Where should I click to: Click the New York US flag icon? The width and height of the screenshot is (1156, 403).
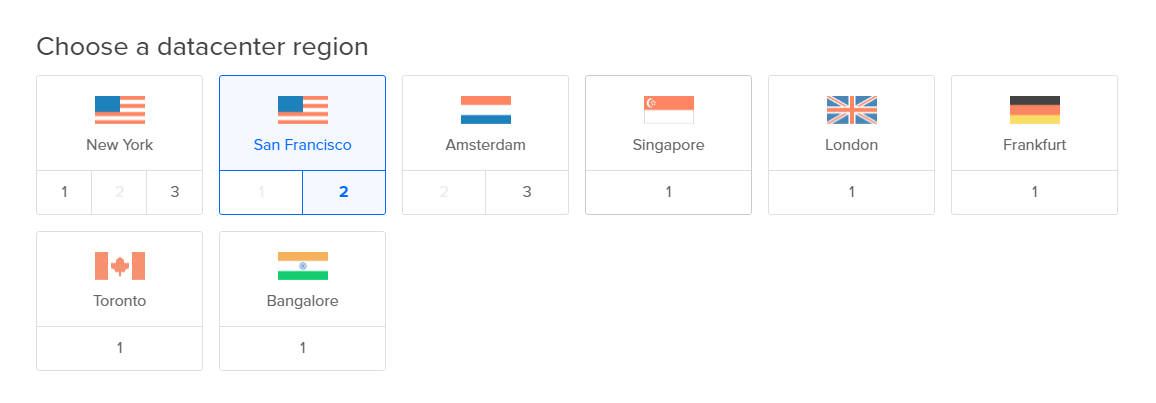(120, 110)
